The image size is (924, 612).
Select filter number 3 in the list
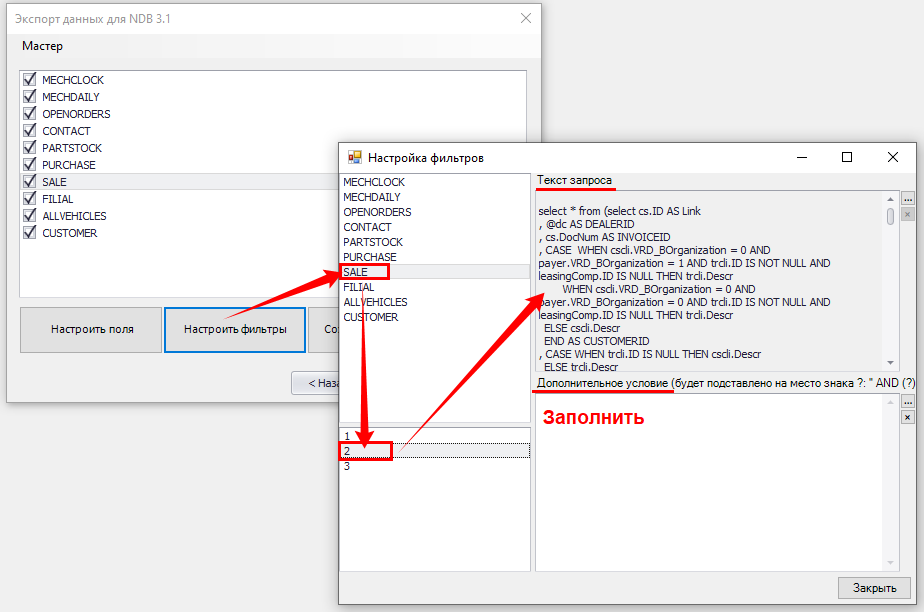347,466
